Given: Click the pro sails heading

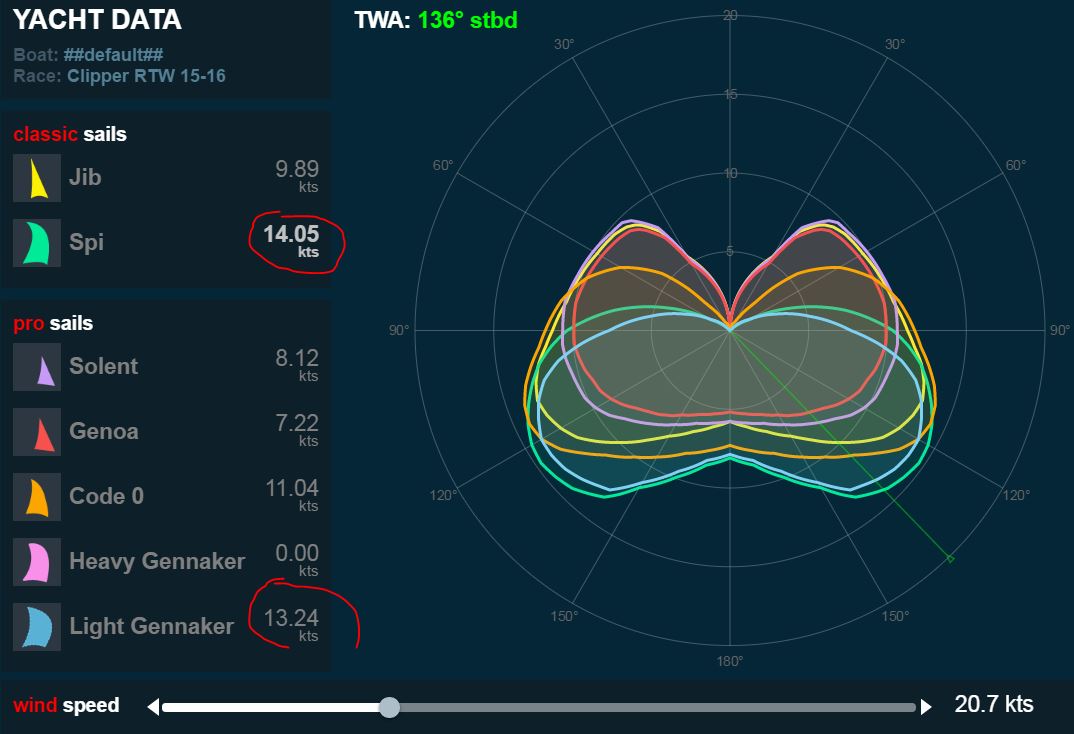Looking at the screenshot, I should [53, 323].
